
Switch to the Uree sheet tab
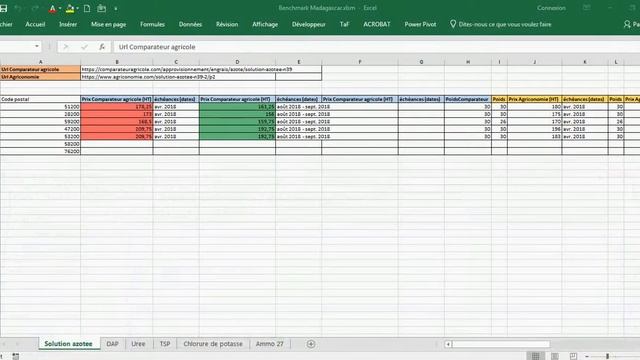pyautogui.click(x=138, y=344)
